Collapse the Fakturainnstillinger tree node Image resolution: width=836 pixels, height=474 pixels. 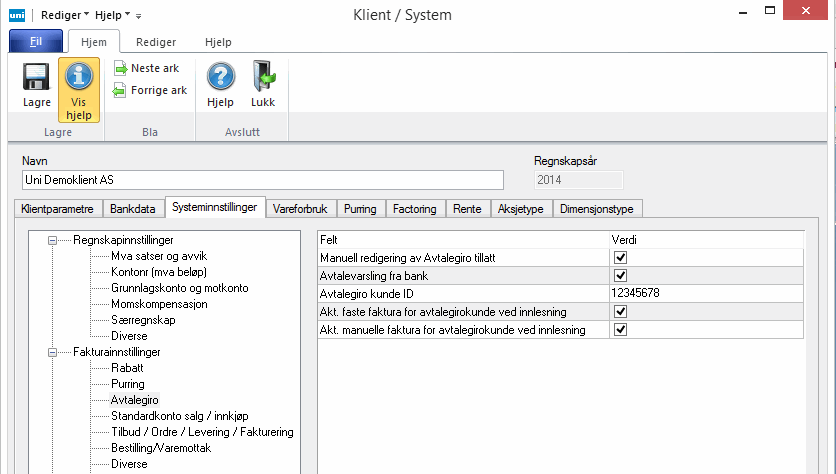[51, 352]
